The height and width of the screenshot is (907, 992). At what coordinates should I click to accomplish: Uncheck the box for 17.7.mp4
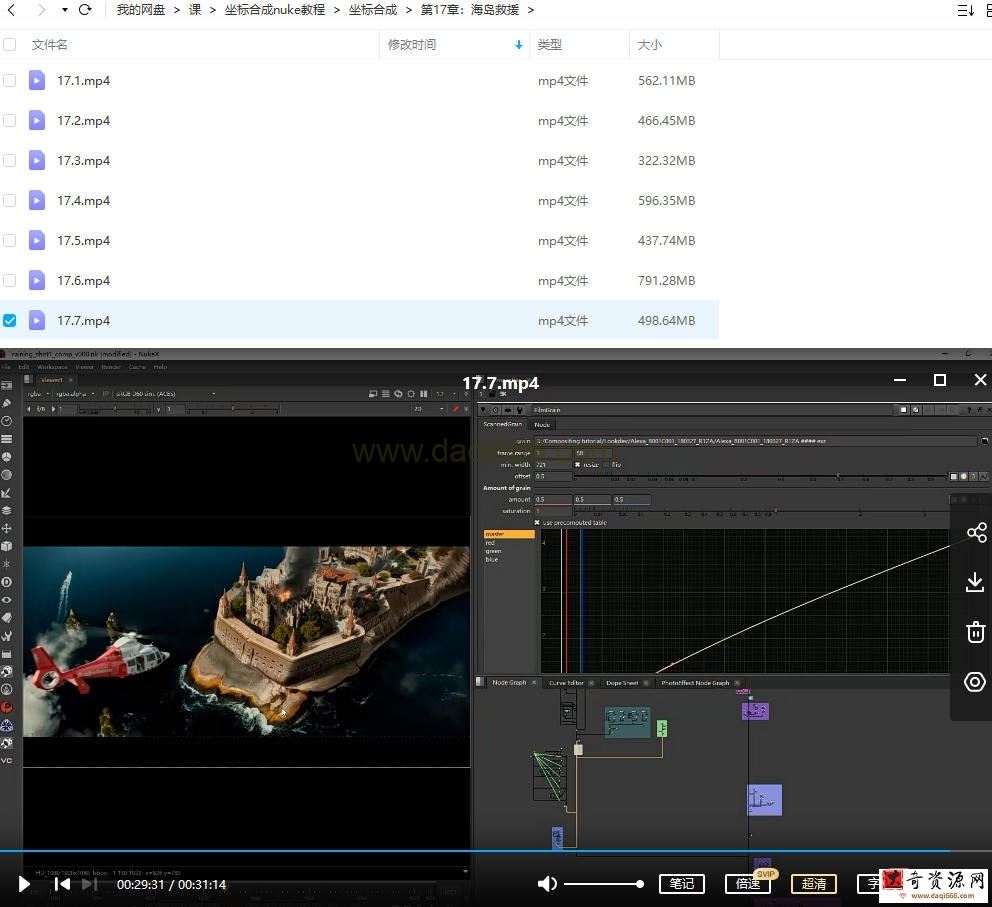click(x=9, y=321)
